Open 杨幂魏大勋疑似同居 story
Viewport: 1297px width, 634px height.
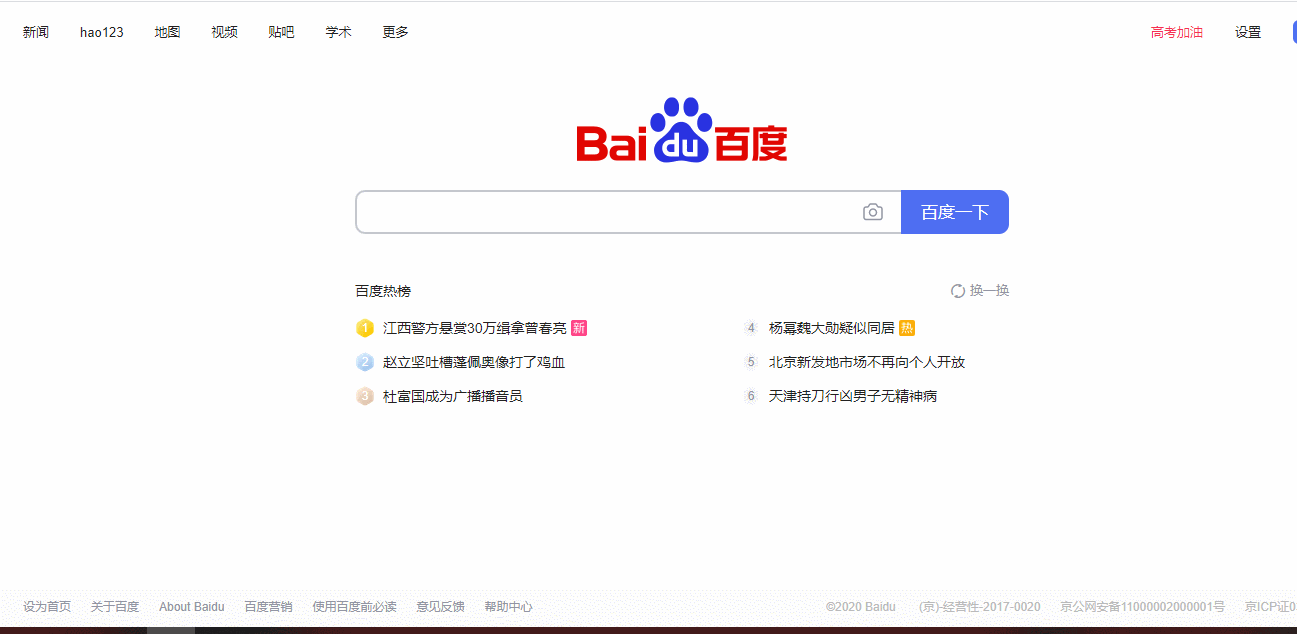point(832,328)
